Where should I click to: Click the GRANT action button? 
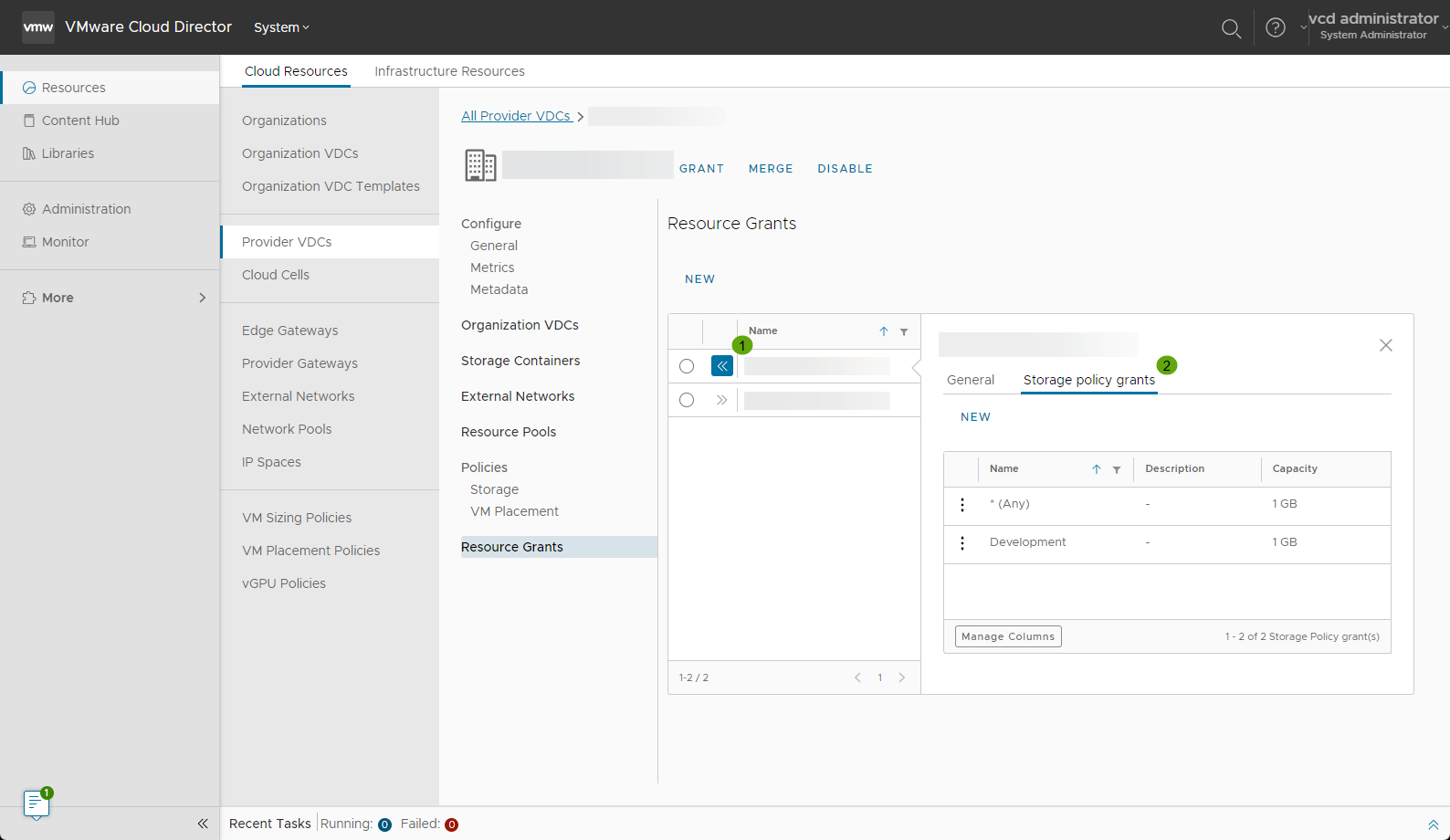click(701, 169)
